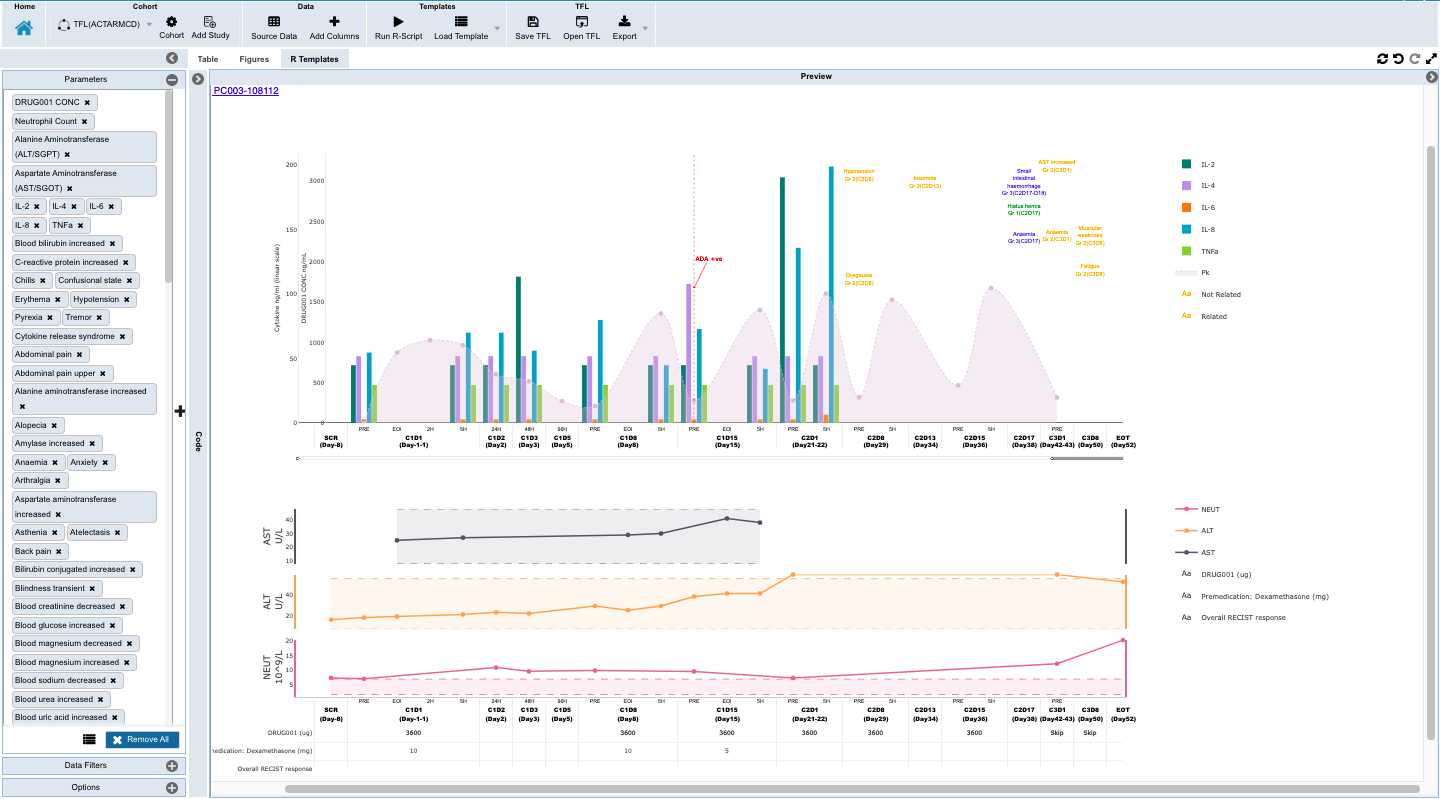Switch to the Figures tab
Screen dimensions: 1440x799
253,58
